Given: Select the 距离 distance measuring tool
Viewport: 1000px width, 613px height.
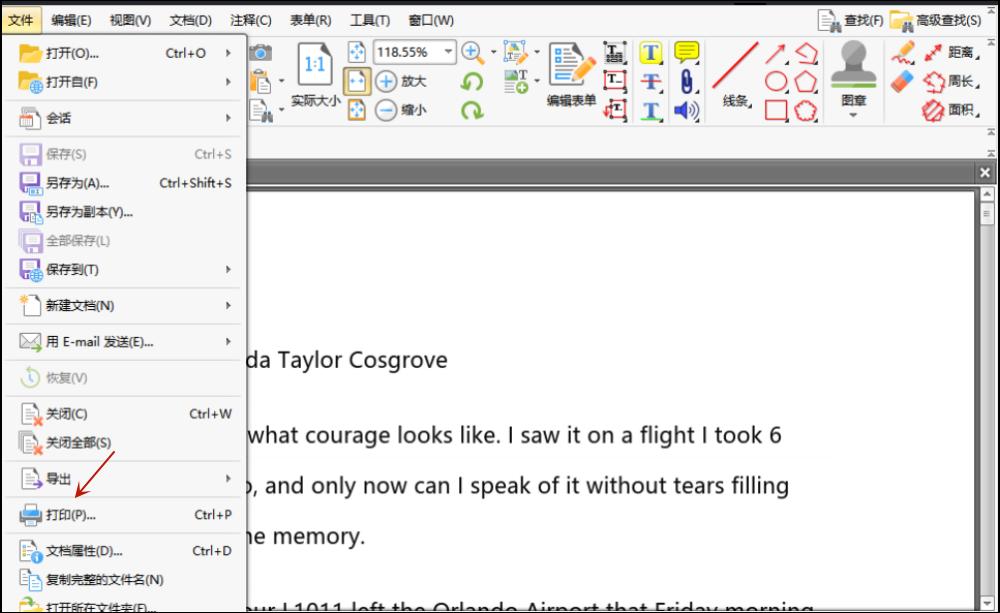Looking at the screenshot, I should 952,53.
